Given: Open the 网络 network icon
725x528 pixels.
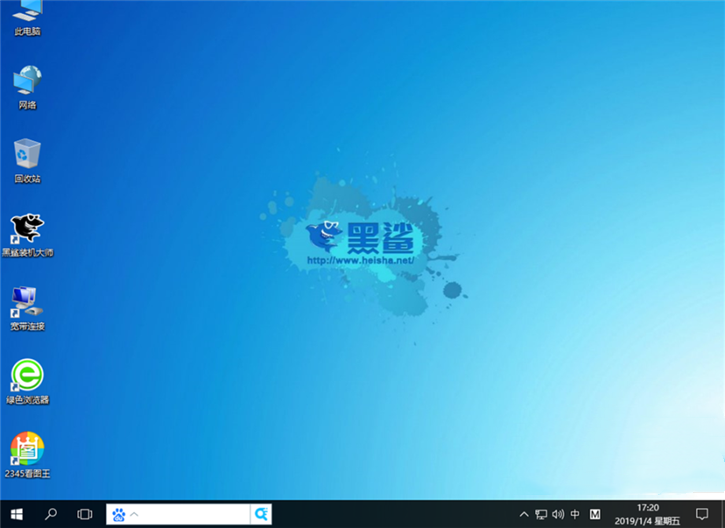Looking at the screenshot, I should (x=27, y=83).
